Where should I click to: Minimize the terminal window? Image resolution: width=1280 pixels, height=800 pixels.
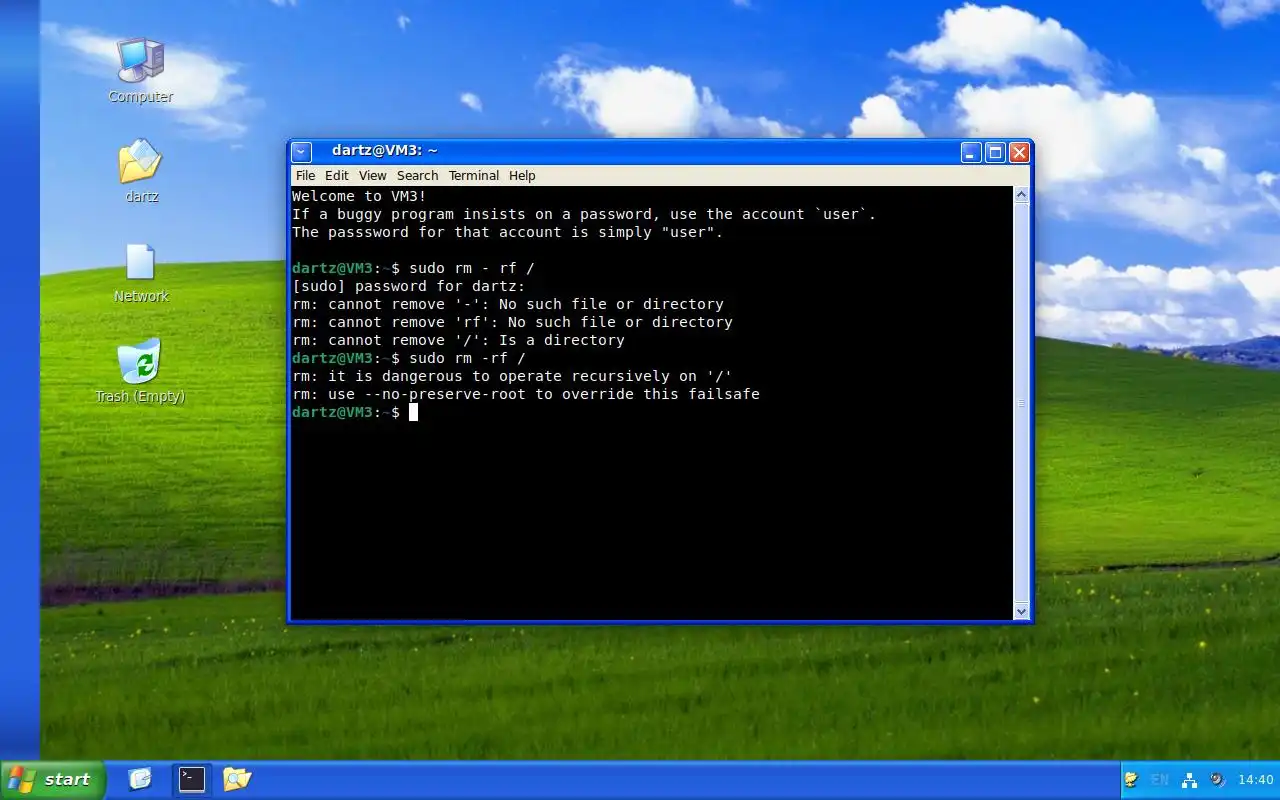[x=972, y=152]
